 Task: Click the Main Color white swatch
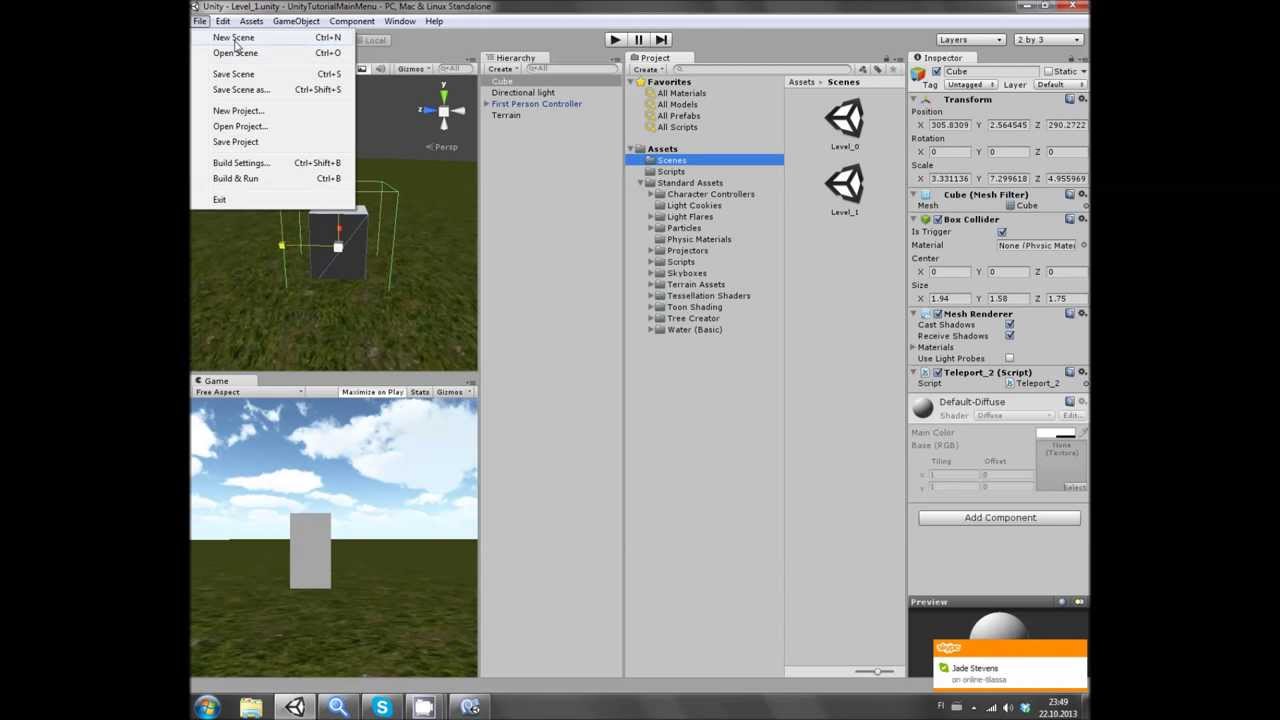coord(1056,433)
